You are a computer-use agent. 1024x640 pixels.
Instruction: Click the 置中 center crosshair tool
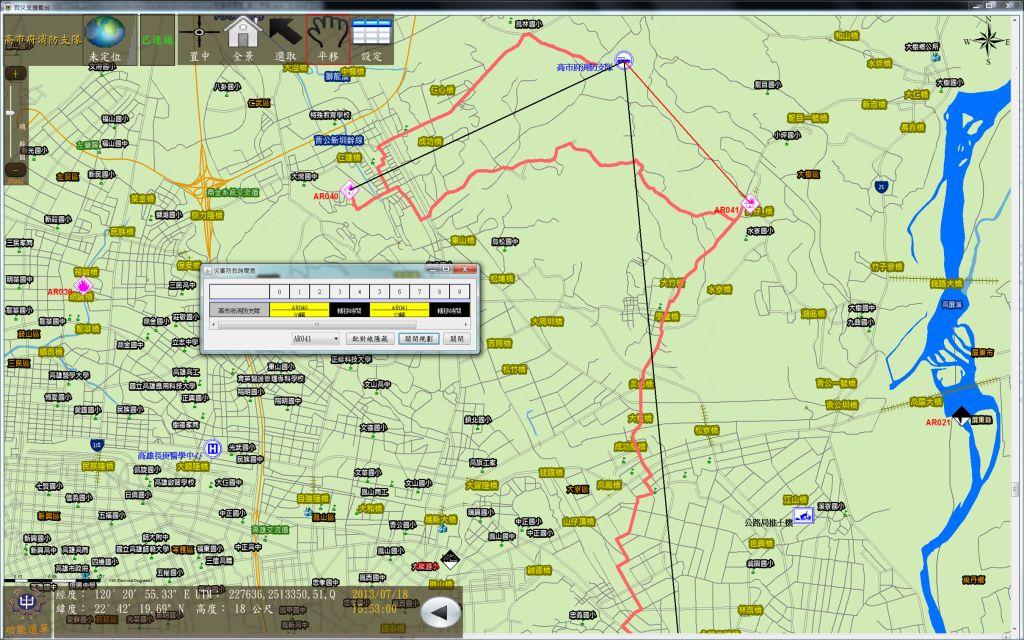coord(199,39)
